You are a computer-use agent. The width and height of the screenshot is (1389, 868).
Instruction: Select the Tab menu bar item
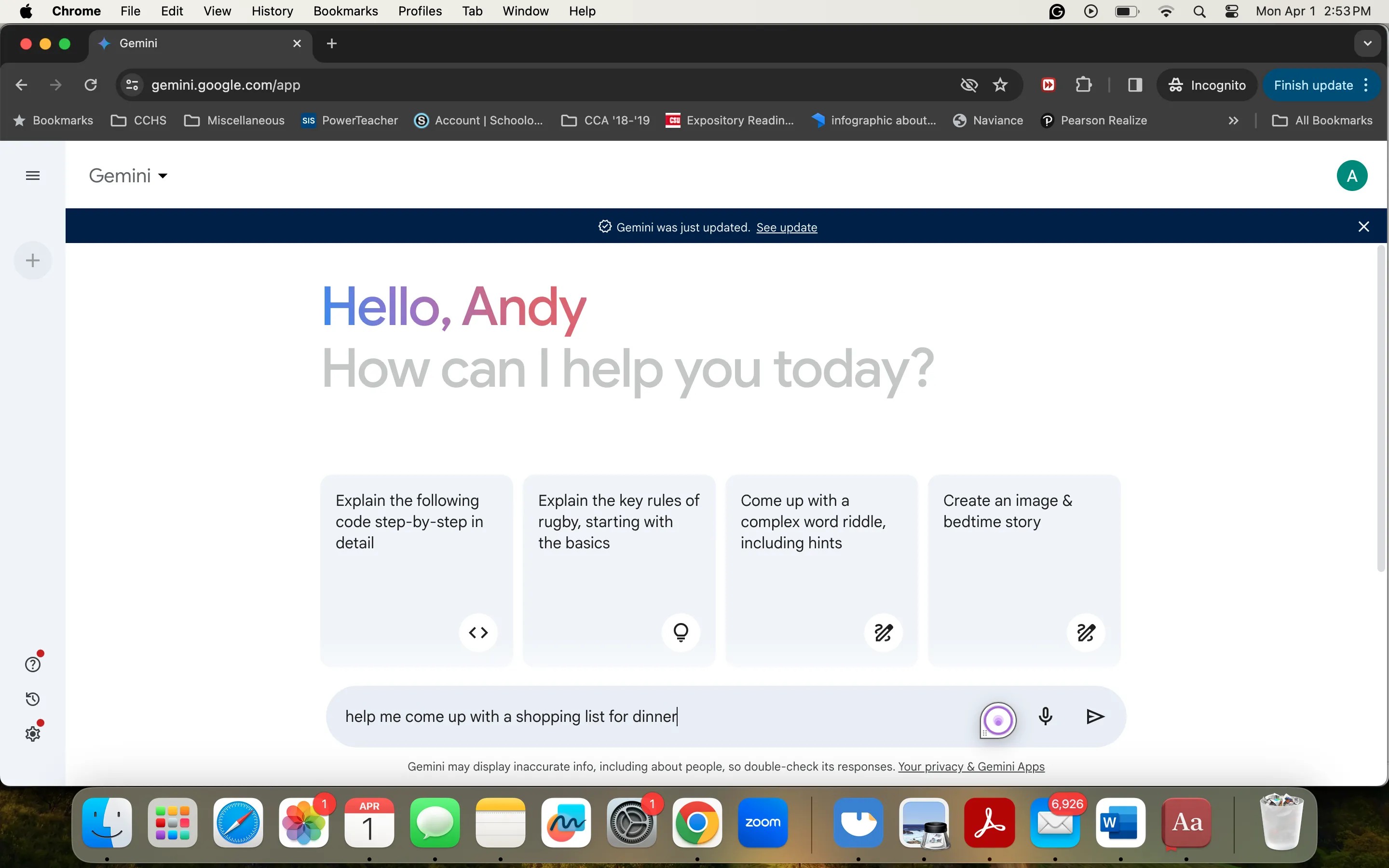coord(472,11)
